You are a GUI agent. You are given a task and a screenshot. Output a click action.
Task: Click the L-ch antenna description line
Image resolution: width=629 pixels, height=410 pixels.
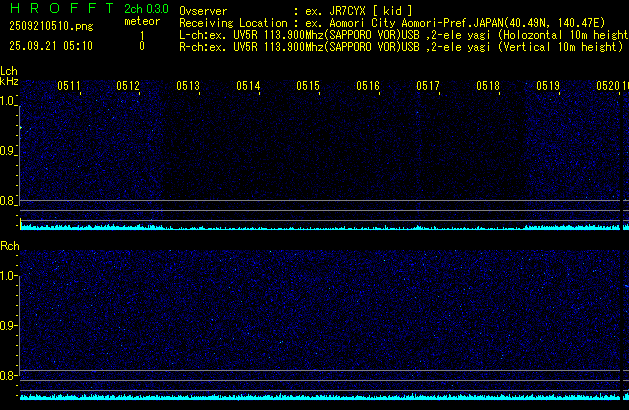(400, 33)
